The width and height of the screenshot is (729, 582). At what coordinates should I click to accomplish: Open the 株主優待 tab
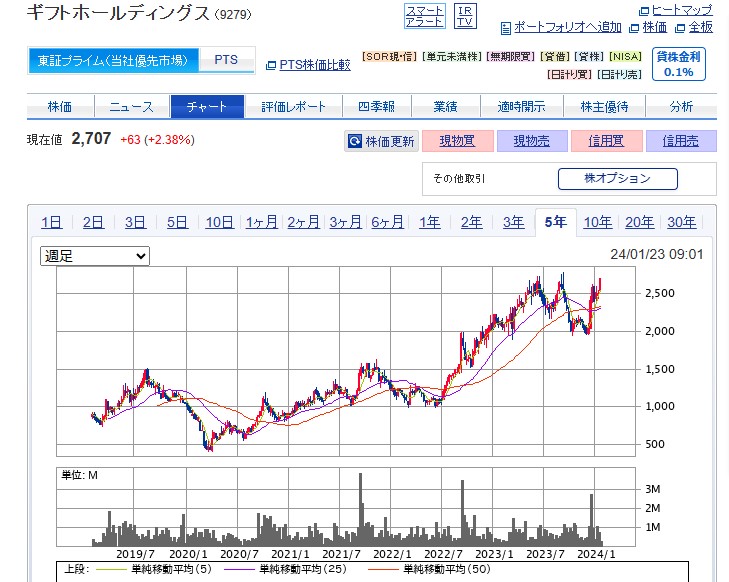(x=604, y=106)
